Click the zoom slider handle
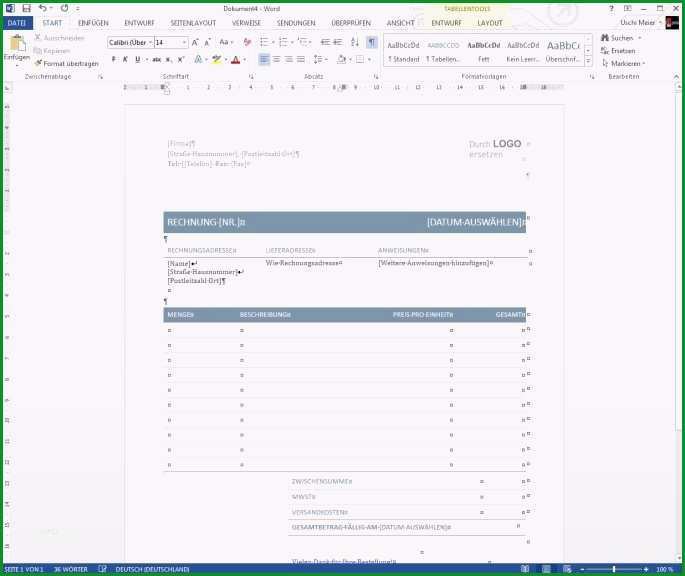685x576 pixels. (x=614, y=569)
